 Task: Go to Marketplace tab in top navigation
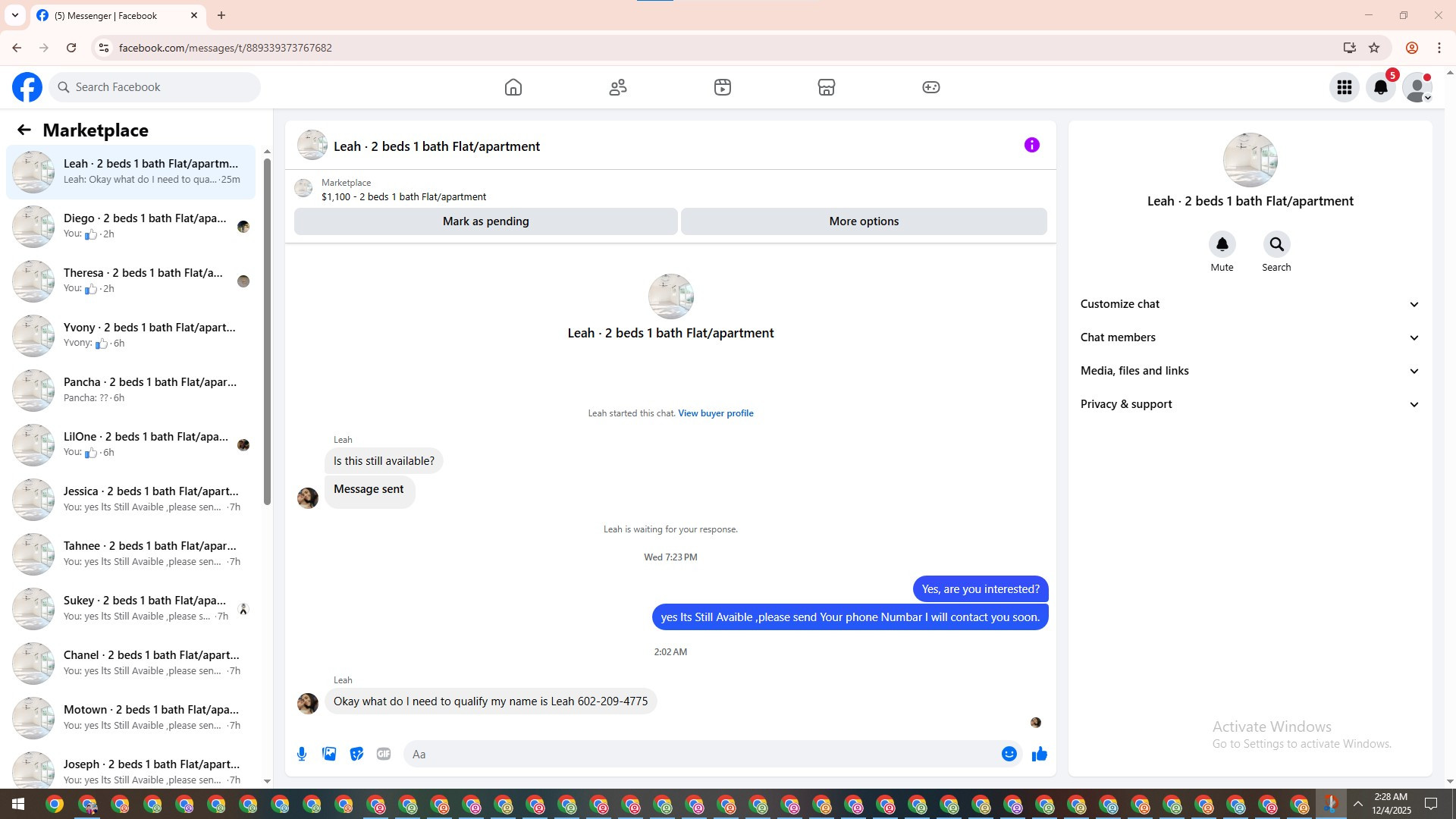pyautogui.click(x=826, y=87)
